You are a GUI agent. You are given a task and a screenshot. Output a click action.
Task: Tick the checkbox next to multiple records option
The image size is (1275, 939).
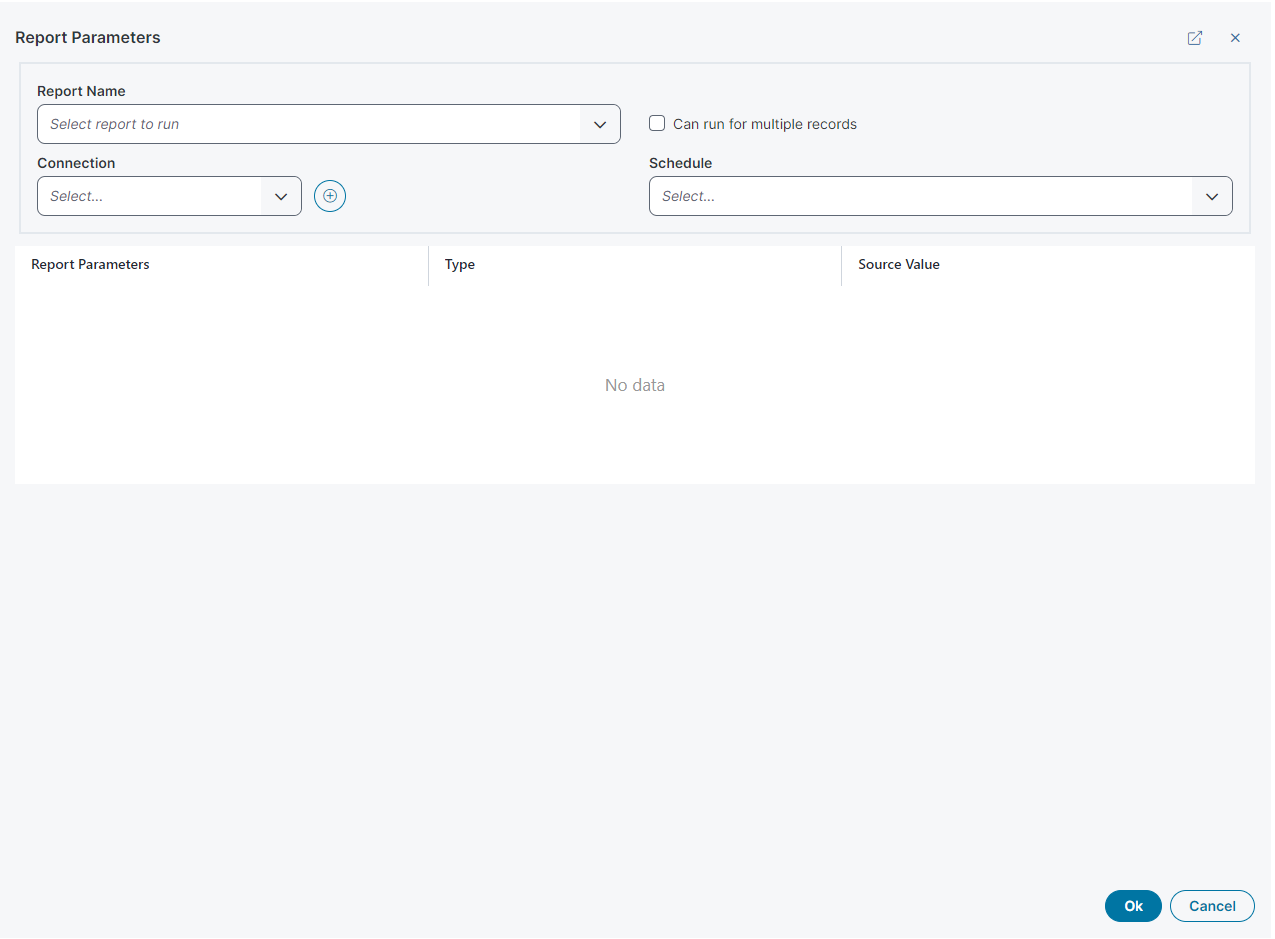click(656, 123)
